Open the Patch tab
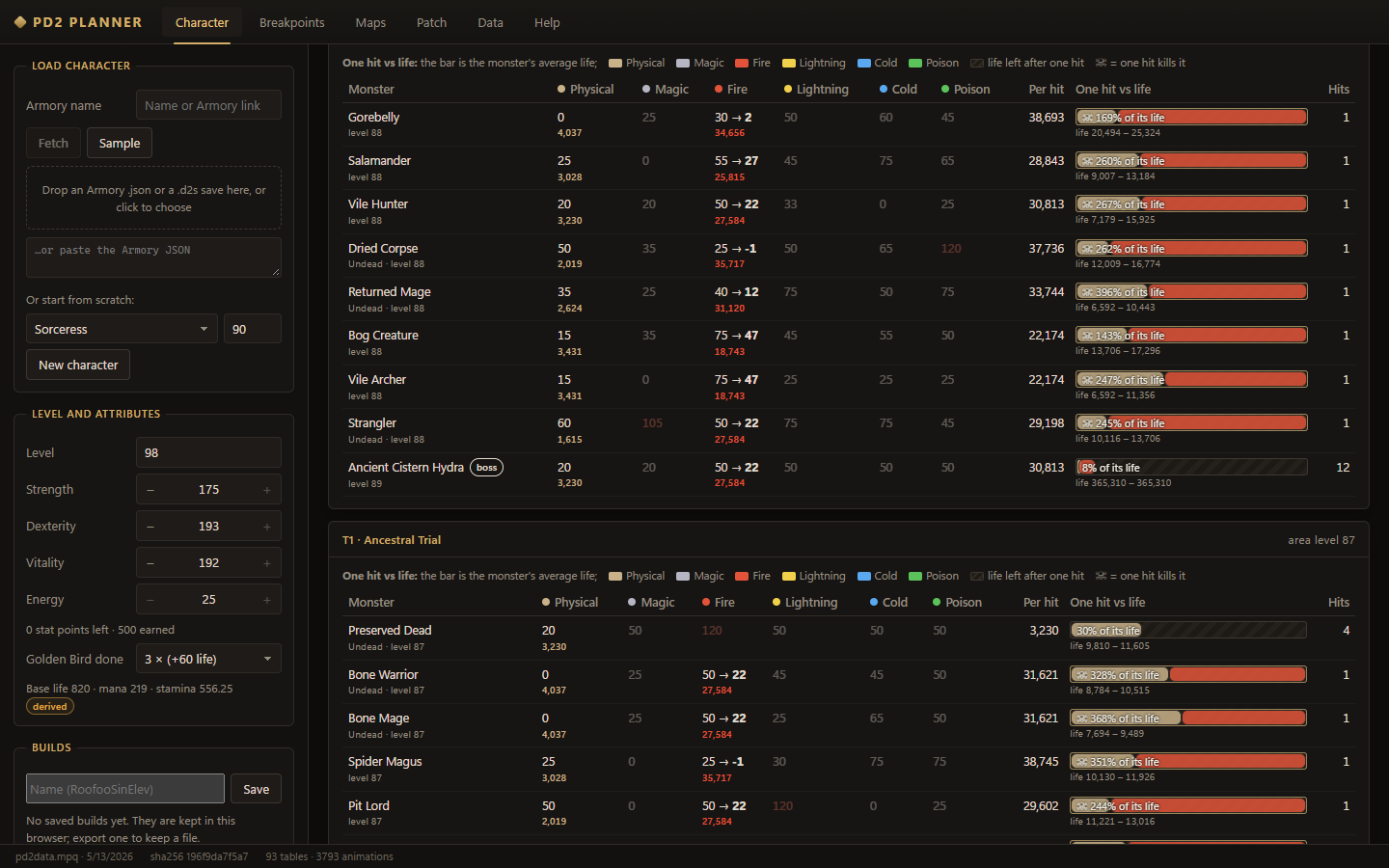The height and width of the screenshot is (868, 1389). pyautogui.click(x=431, y=22)
